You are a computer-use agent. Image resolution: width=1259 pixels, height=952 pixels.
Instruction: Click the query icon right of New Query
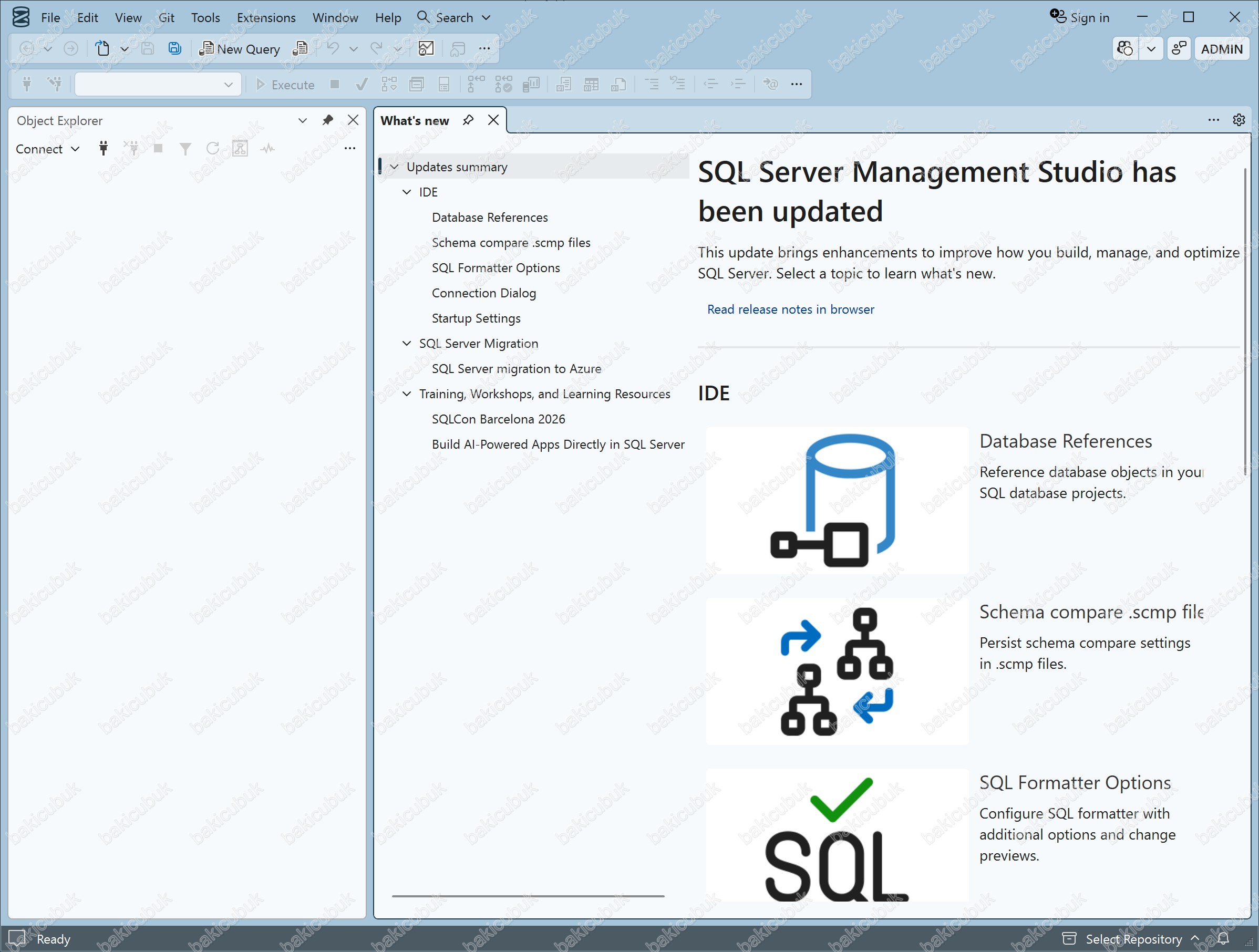pos(300,49)
